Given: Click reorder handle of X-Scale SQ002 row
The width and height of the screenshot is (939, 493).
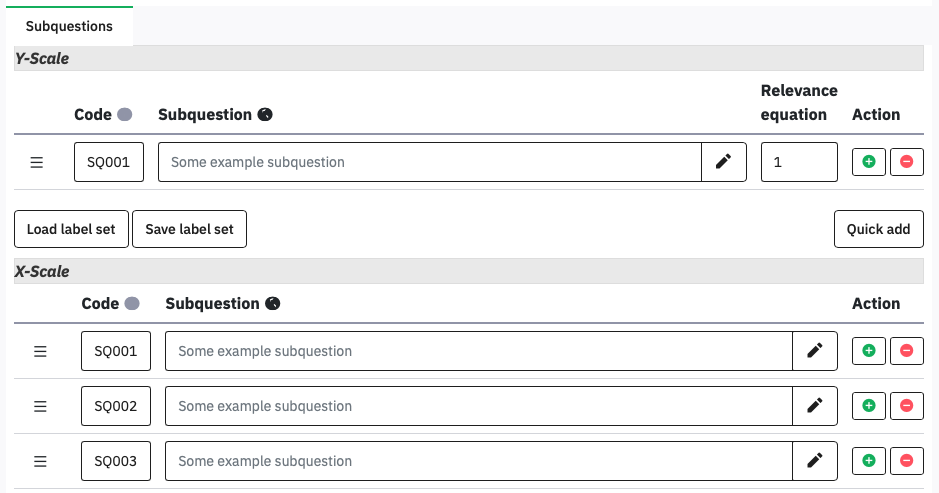Looking at the screenshot, I should coord(41,406).
